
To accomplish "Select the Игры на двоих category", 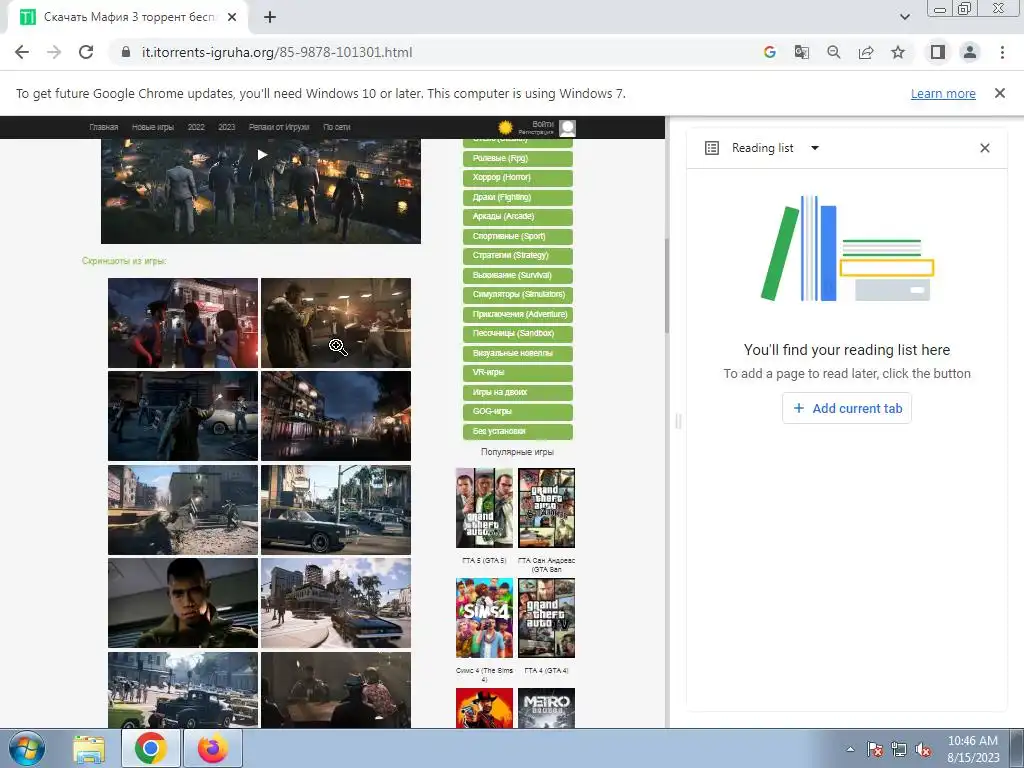I will pos(518,392).
